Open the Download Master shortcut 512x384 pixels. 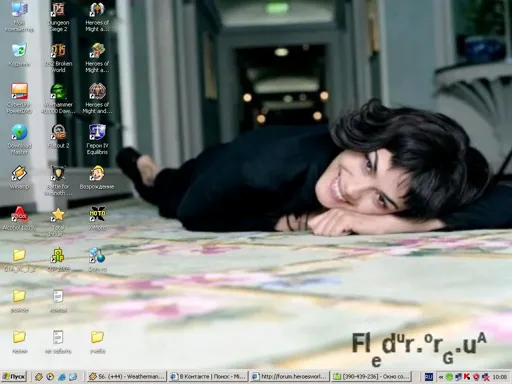[x=19, y=139]
